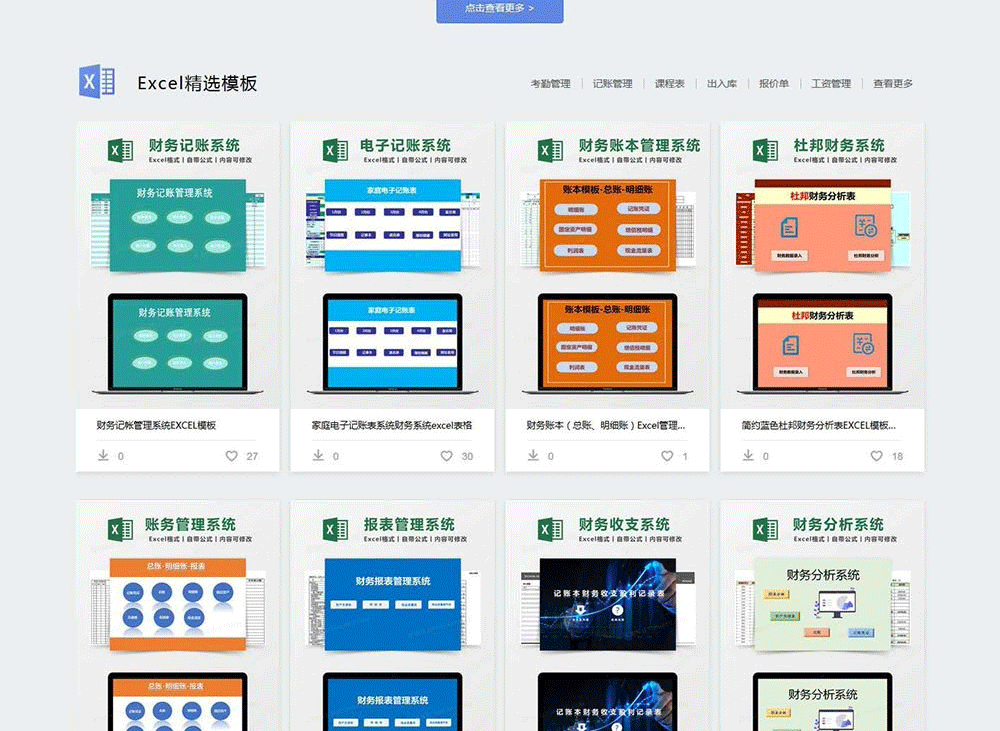Screen dimensions: 1000x731
Task: Open the 账务管理系统 template thumbnail
Action: click(177, 616)
